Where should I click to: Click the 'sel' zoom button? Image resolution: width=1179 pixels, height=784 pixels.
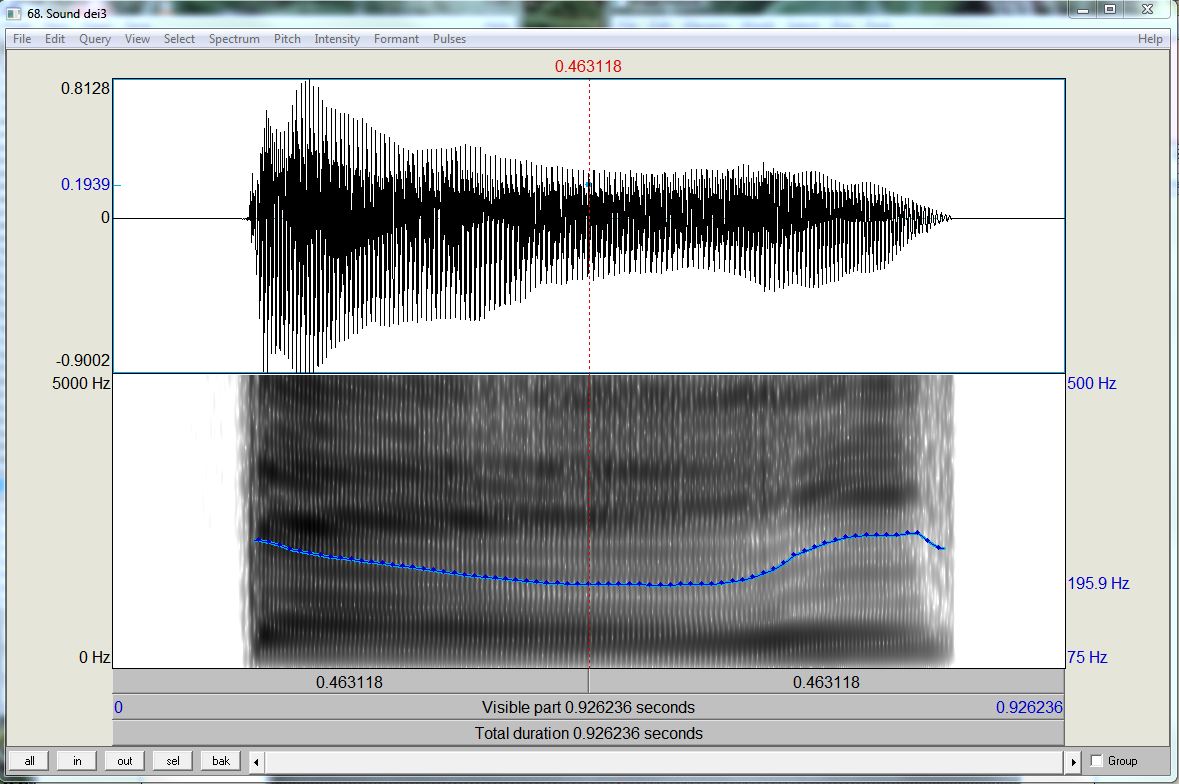point(173,761)
